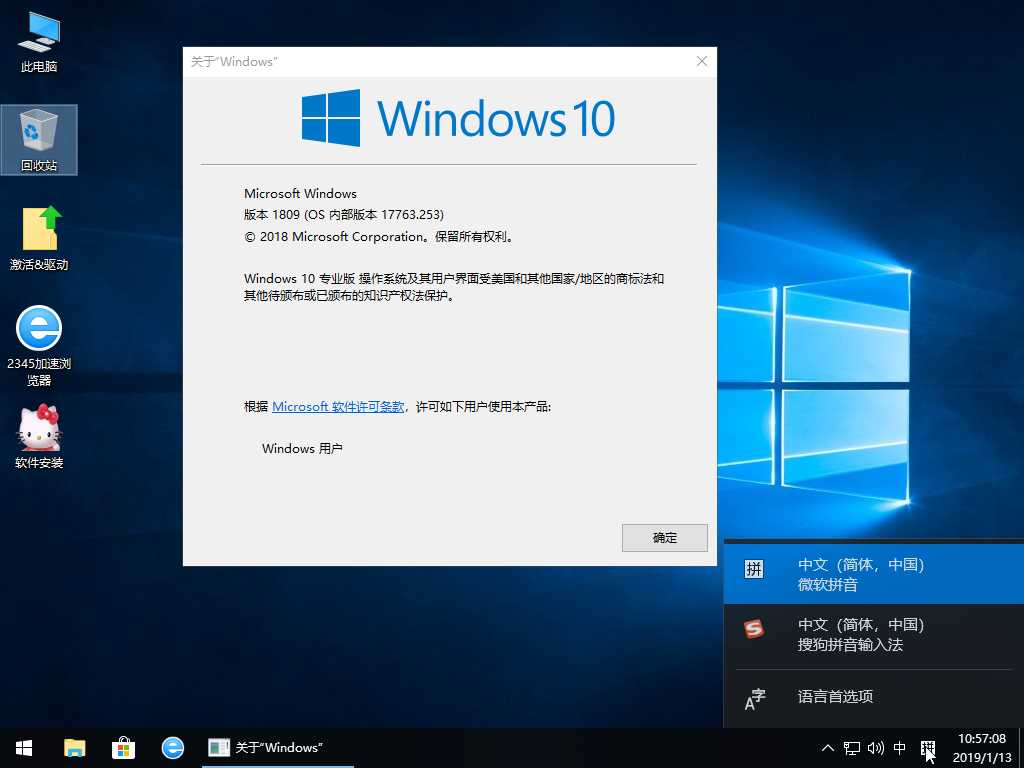This screenshot has width=1024, height=768.
Task: Select the 回收站 recycle bin icon
Action: pyautogui.click(x=39, y=140)
